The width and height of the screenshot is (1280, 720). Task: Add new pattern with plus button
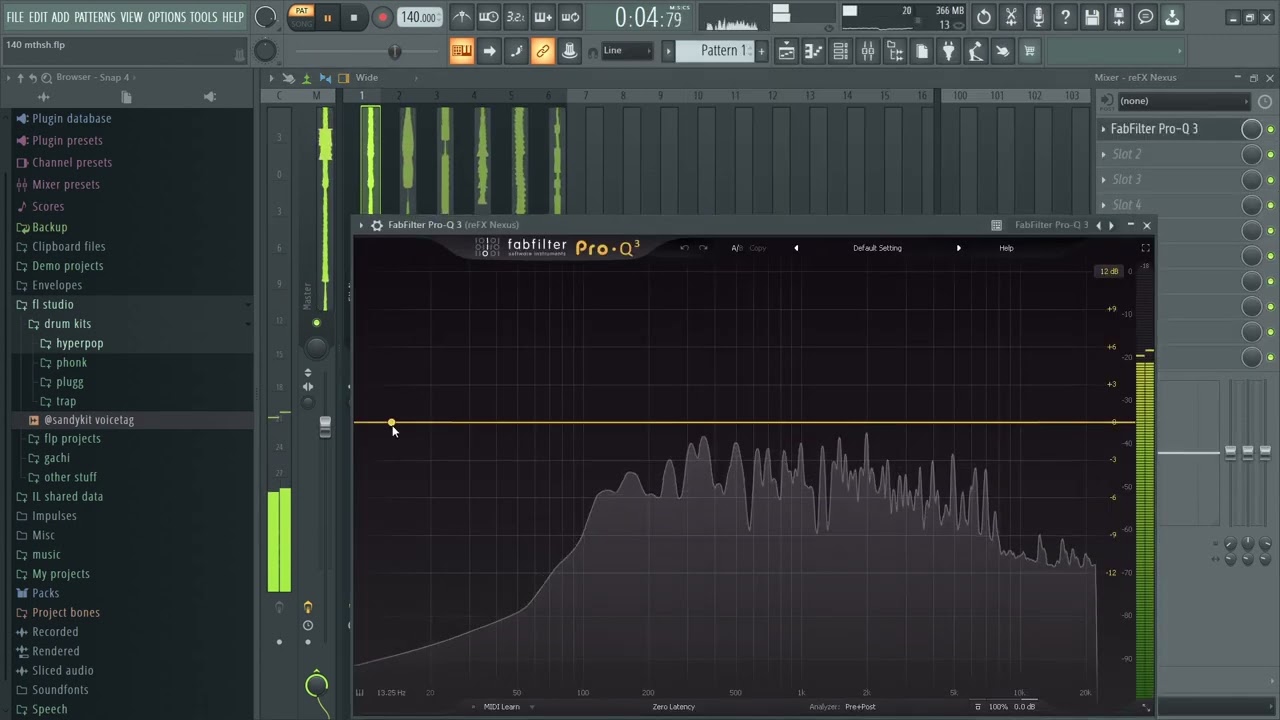click(761, 51)
